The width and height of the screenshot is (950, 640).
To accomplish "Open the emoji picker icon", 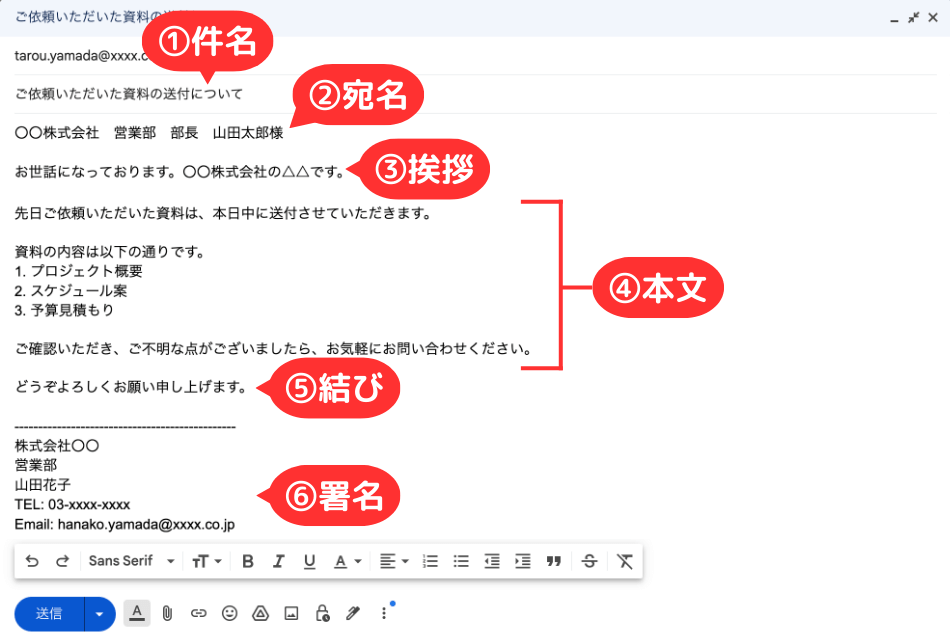I will point(229,613).
